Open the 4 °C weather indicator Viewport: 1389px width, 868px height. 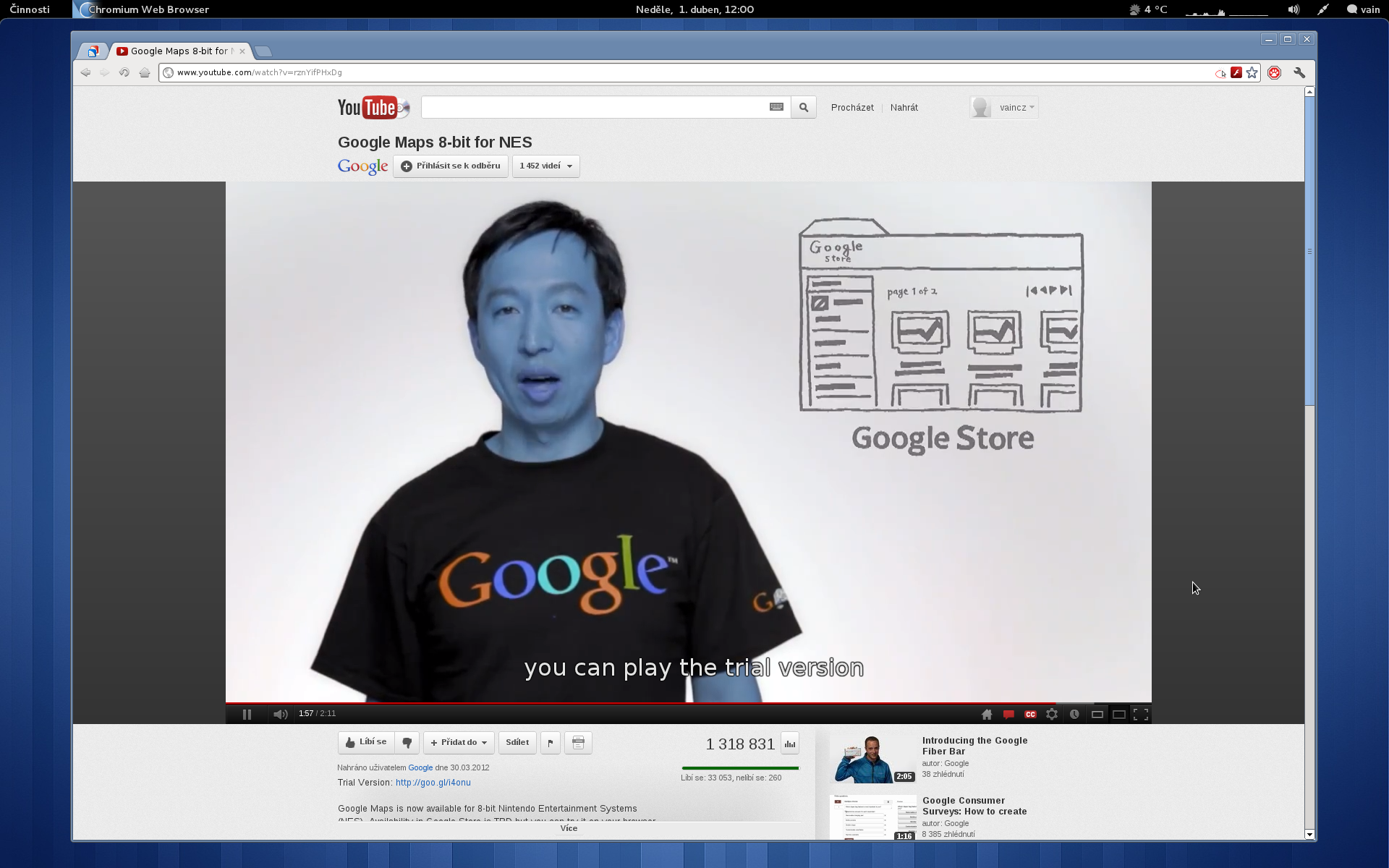[1149, 9]
